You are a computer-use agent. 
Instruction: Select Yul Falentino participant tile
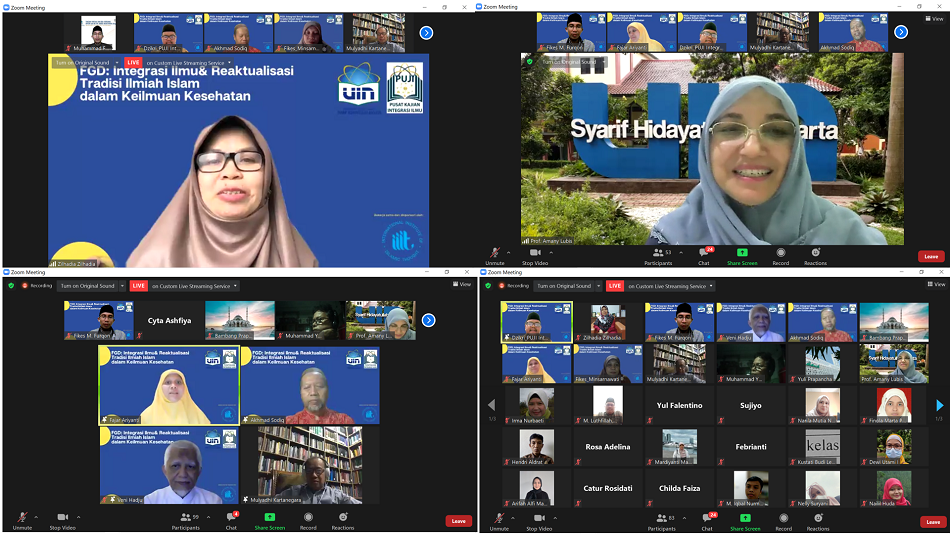tap(679, 405)
